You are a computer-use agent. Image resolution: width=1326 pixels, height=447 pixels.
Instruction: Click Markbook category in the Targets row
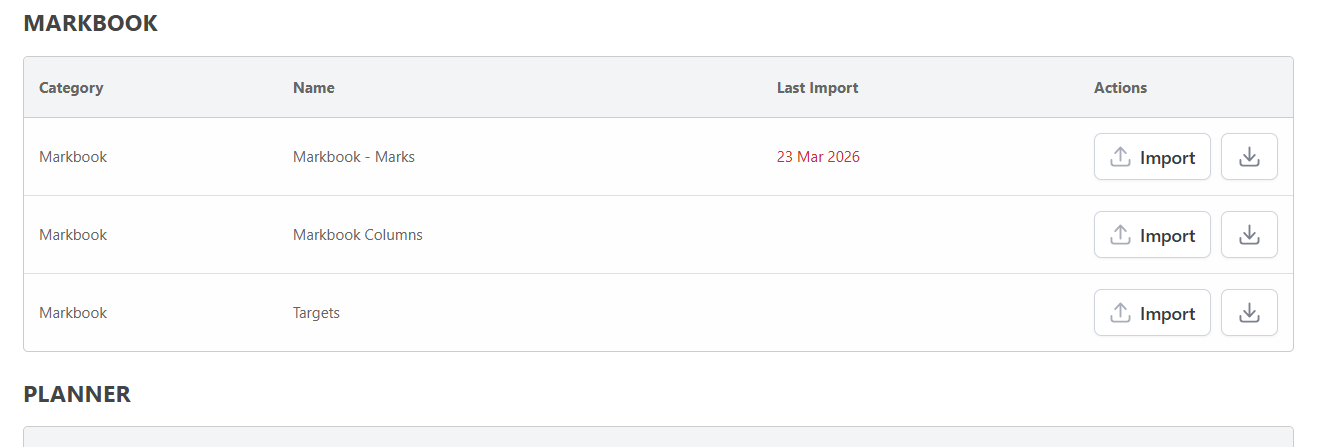pyautogui.click(x=73, y=313)
